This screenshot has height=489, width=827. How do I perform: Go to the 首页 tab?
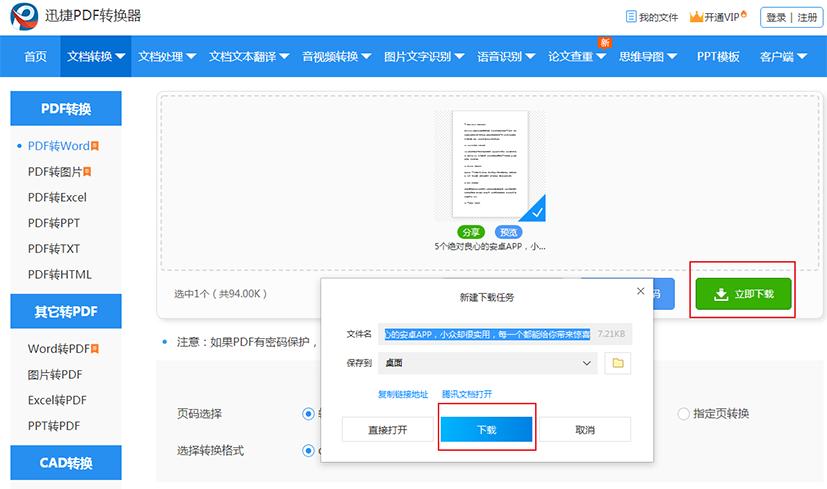[35, 56]
